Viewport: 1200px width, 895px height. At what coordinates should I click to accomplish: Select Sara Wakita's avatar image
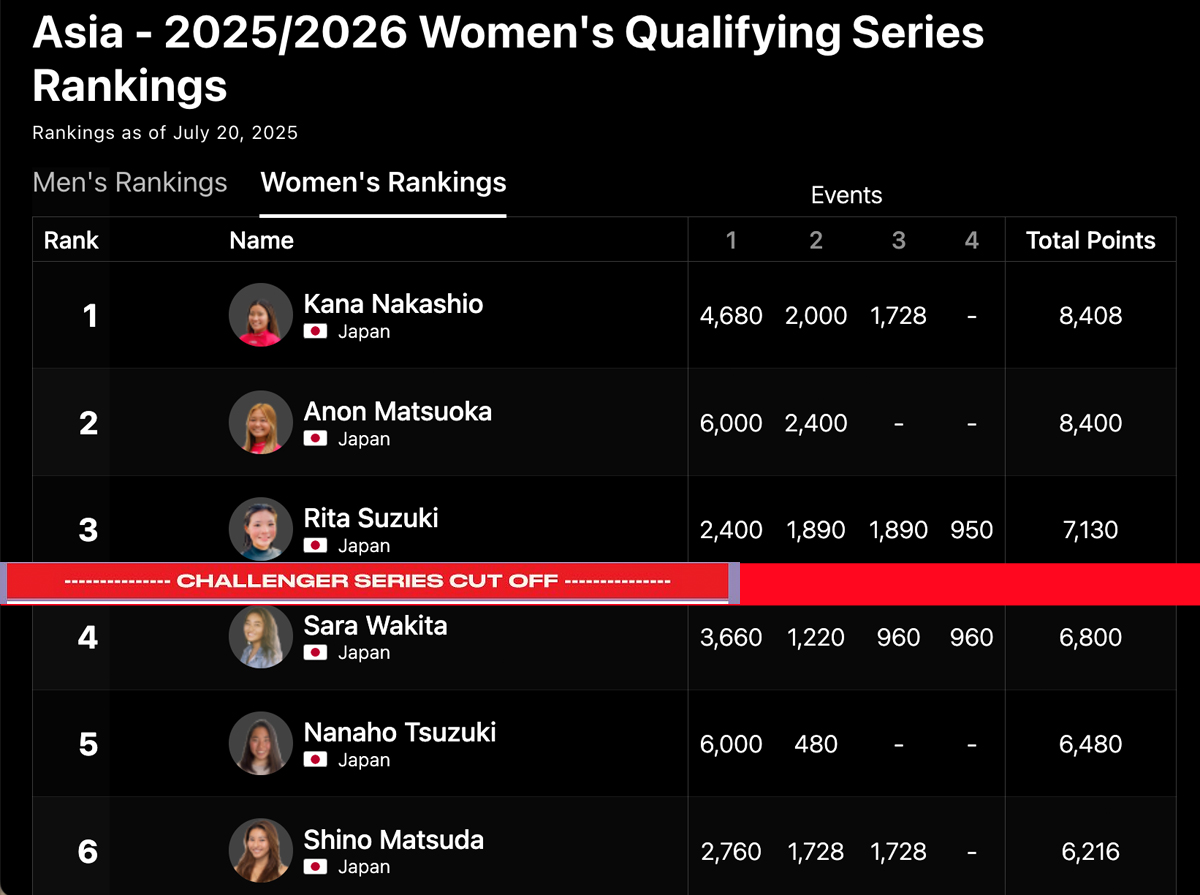tap(260, 637)
